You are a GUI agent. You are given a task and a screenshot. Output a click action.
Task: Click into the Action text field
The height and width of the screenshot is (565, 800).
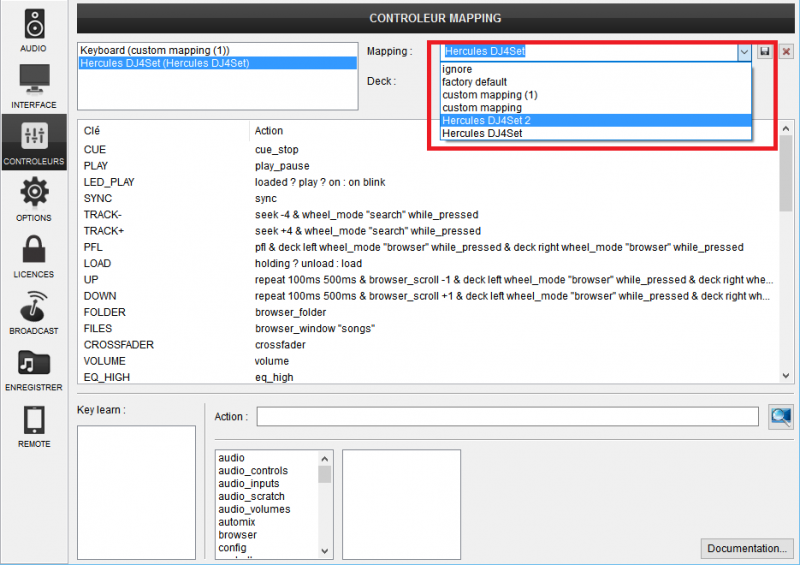(507, 416)
